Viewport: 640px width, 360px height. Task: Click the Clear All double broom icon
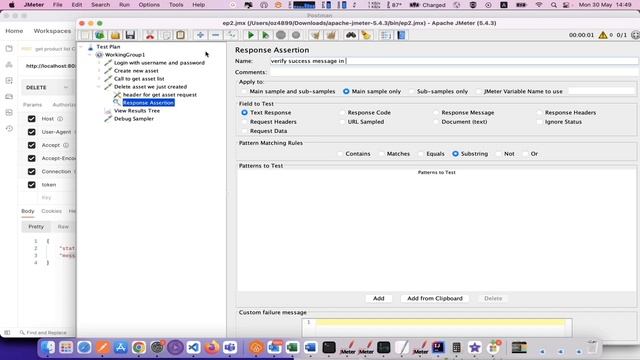coord(331,35)
